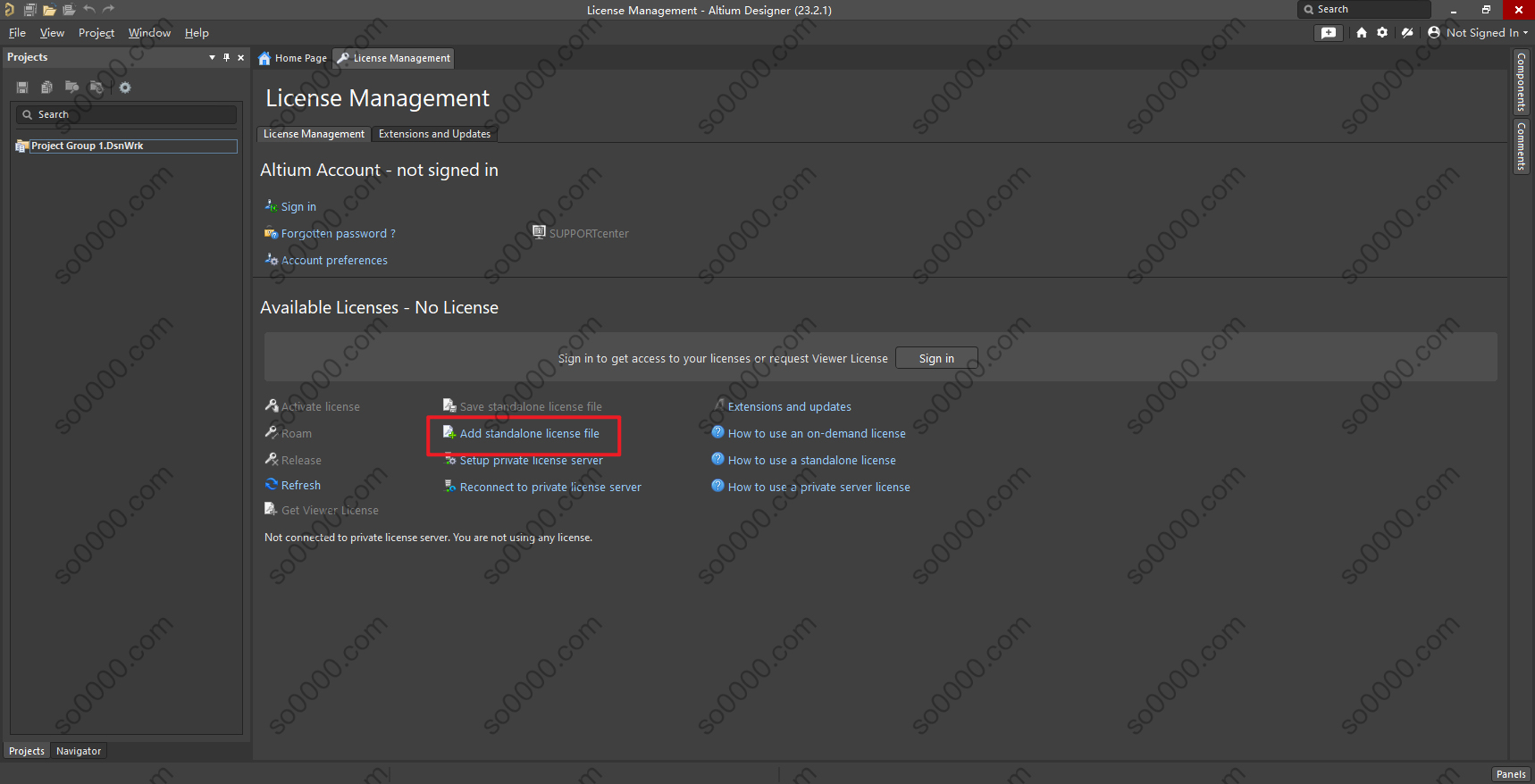Click the Release license option

tap(301, 460)
